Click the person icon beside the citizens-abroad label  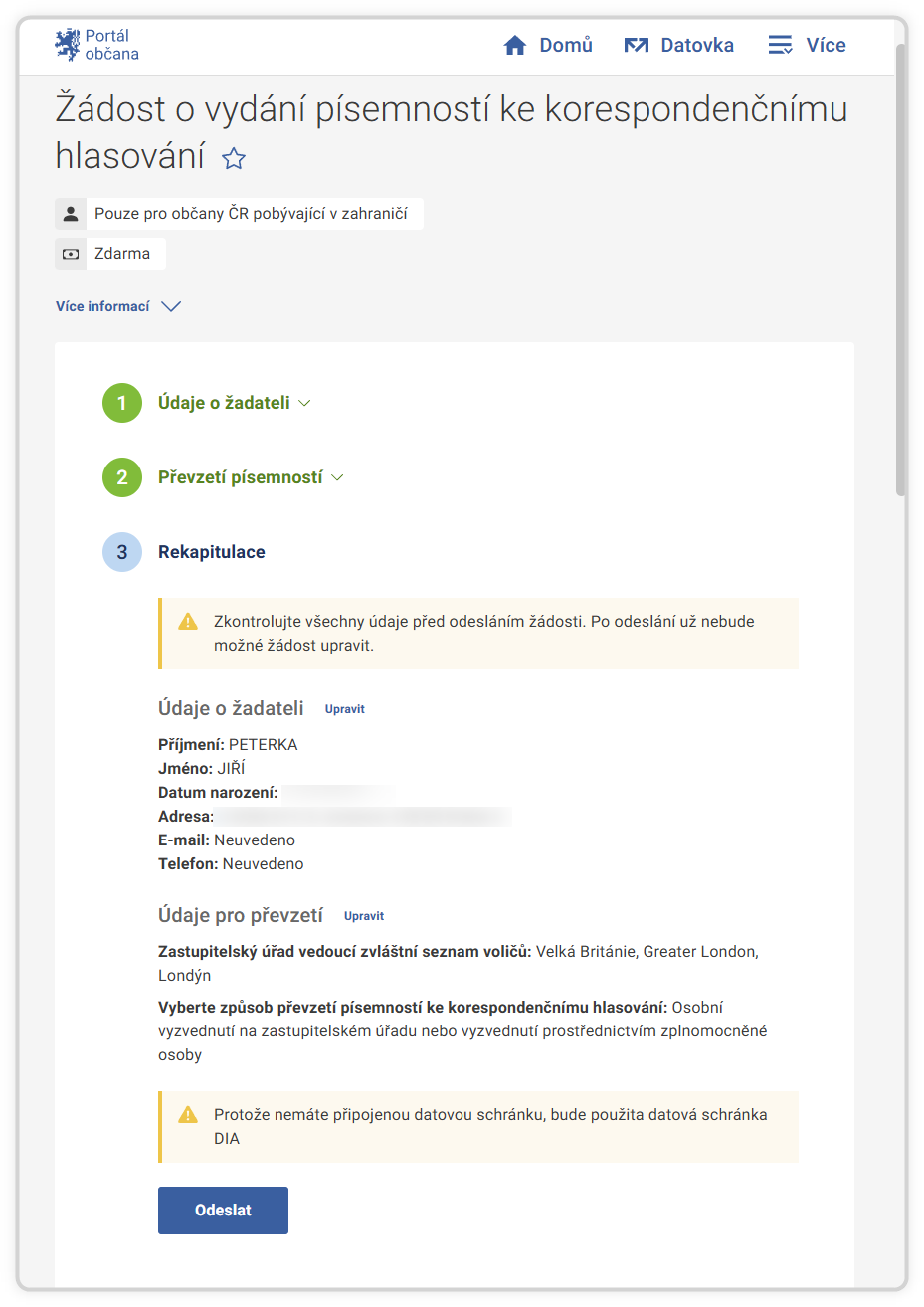(71, 214)
